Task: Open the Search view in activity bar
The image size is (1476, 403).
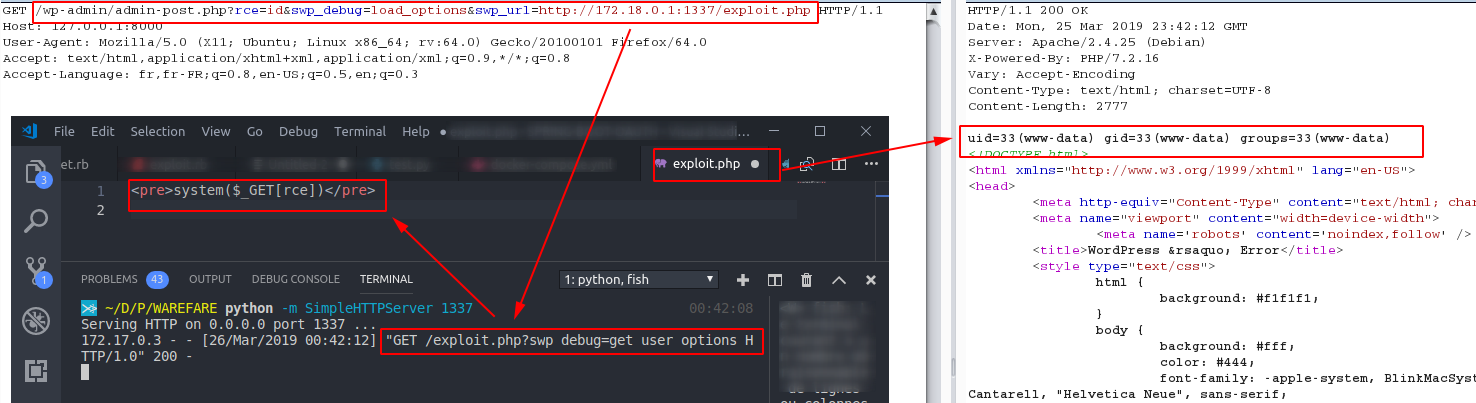Action: [x=36, y=220]
